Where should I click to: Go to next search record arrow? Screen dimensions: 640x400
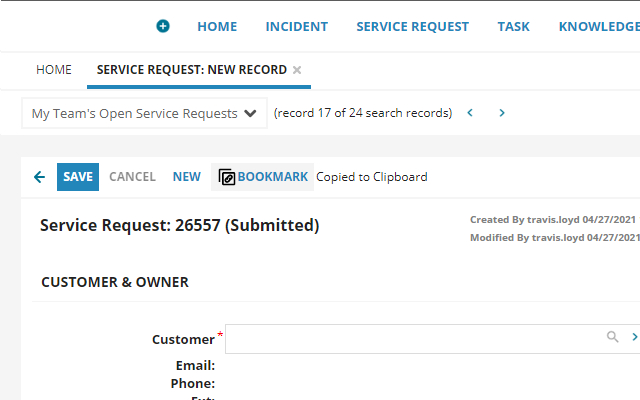[502, 113]
